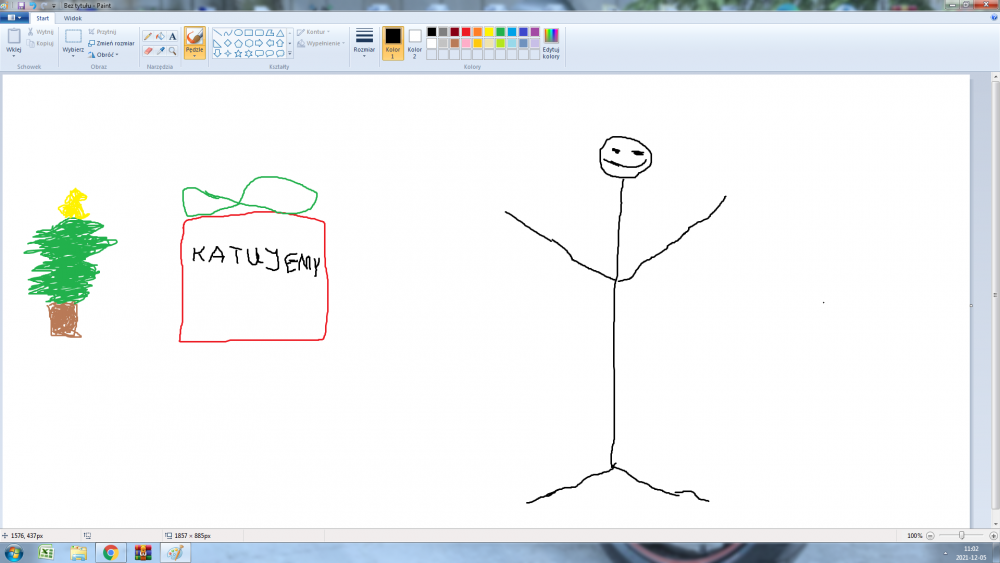
Task: Choose the right triangle shape
Action: point(217,43)
